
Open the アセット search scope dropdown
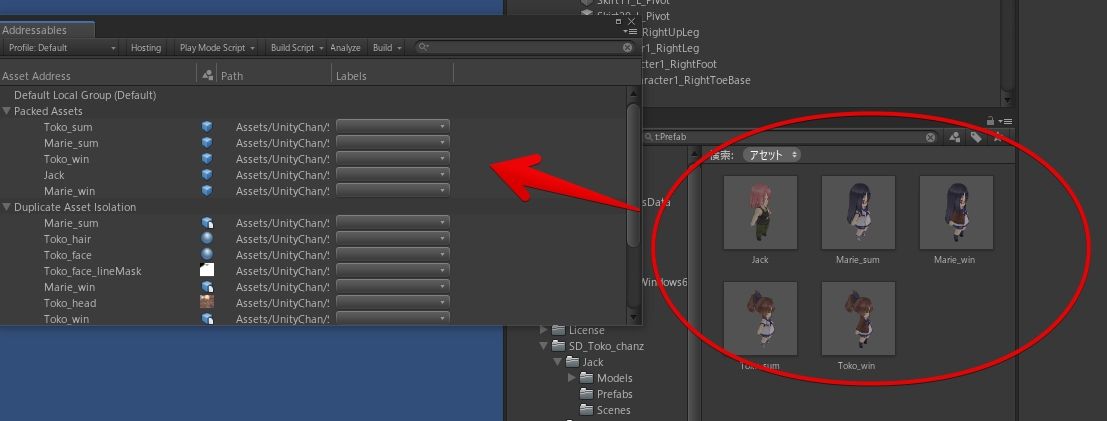point(772,155)
